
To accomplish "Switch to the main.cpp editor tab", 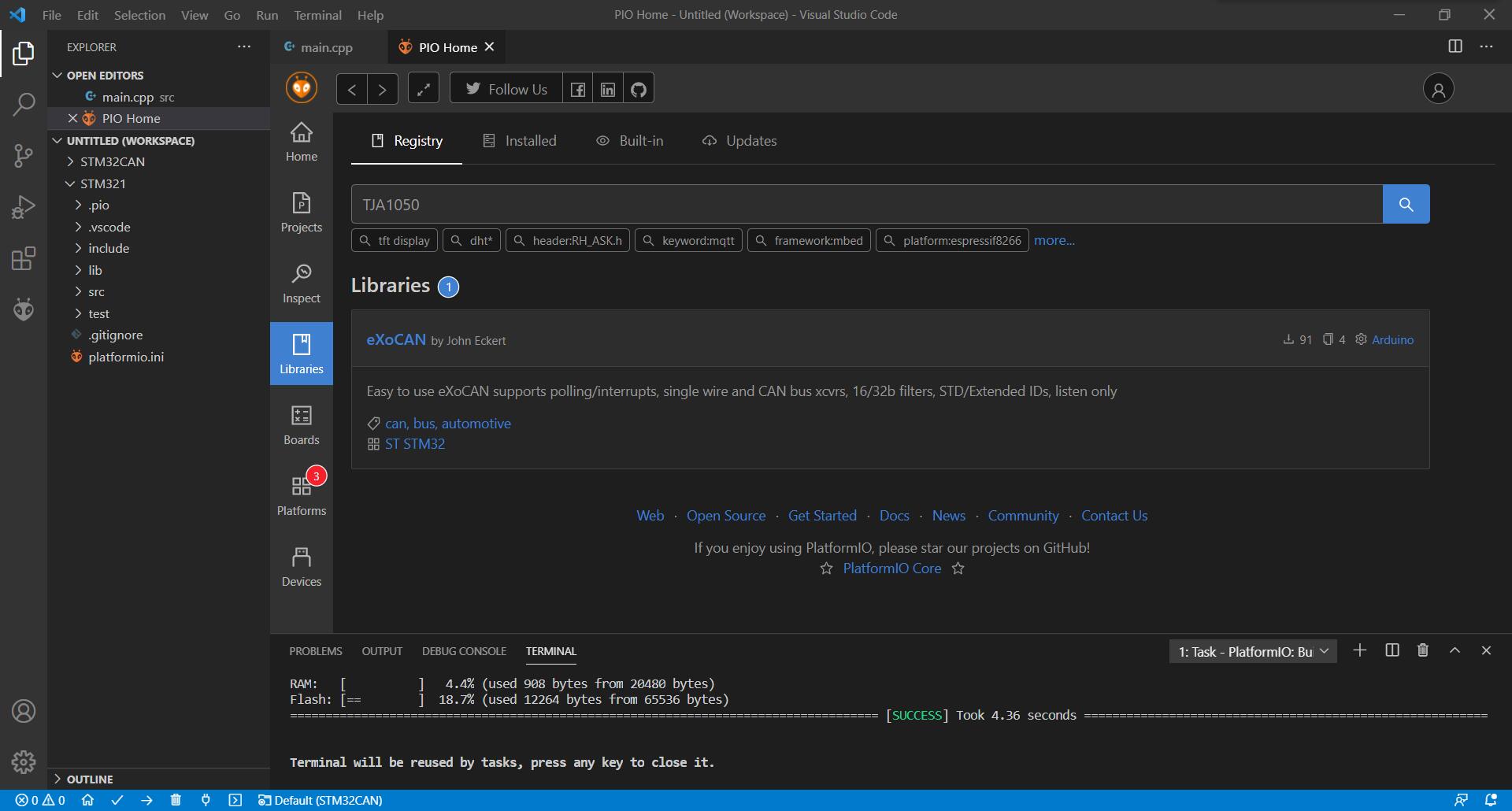I will (x=328, y=47).
